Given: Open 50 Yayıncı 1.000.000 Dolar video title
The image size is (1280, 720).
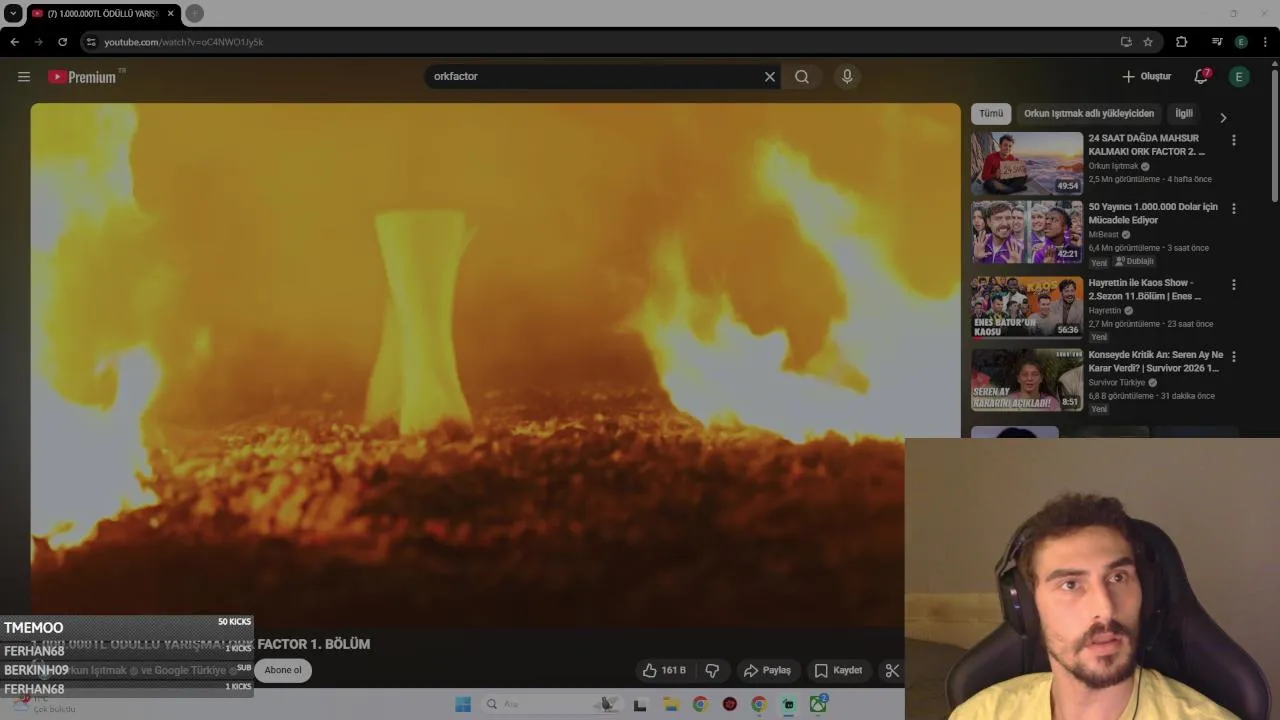Looking at the screenshot, I should pos(1153,213).
